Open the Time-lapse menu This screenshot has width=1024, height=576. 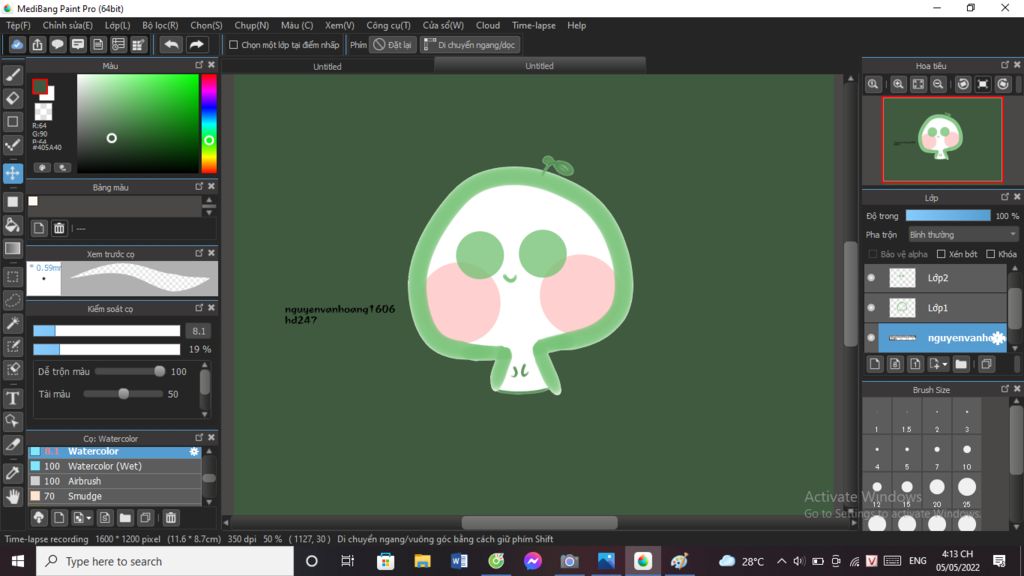(534, 25)
